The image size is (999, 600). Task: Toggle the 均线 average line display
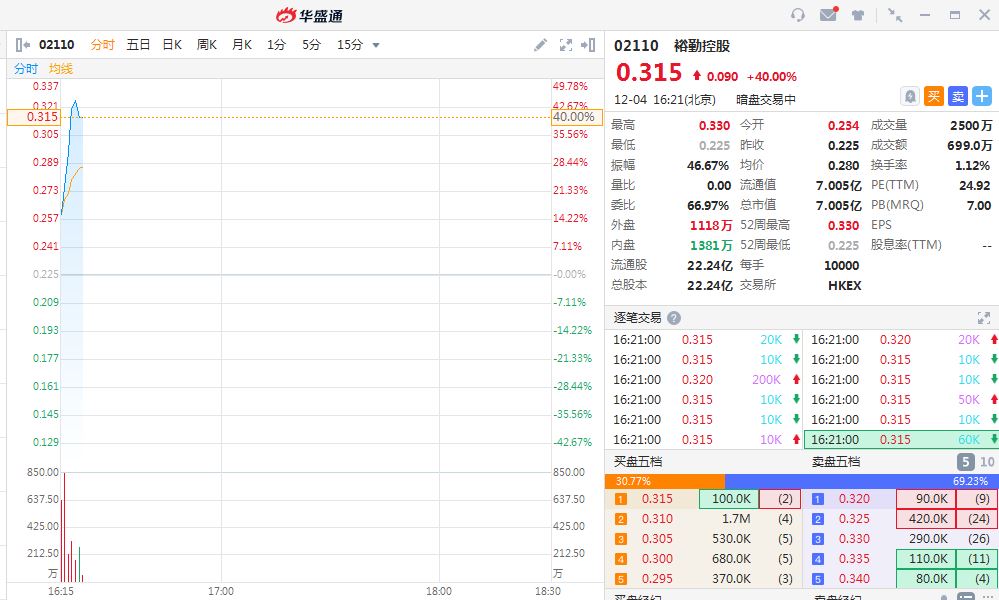point(61,69)
